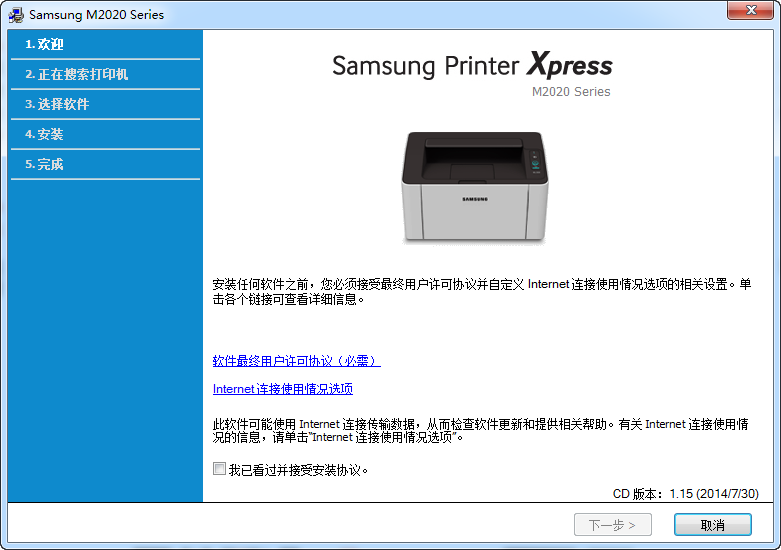
Task: Click the CD 版本 1.15 version text
Action: coord(685,494)
